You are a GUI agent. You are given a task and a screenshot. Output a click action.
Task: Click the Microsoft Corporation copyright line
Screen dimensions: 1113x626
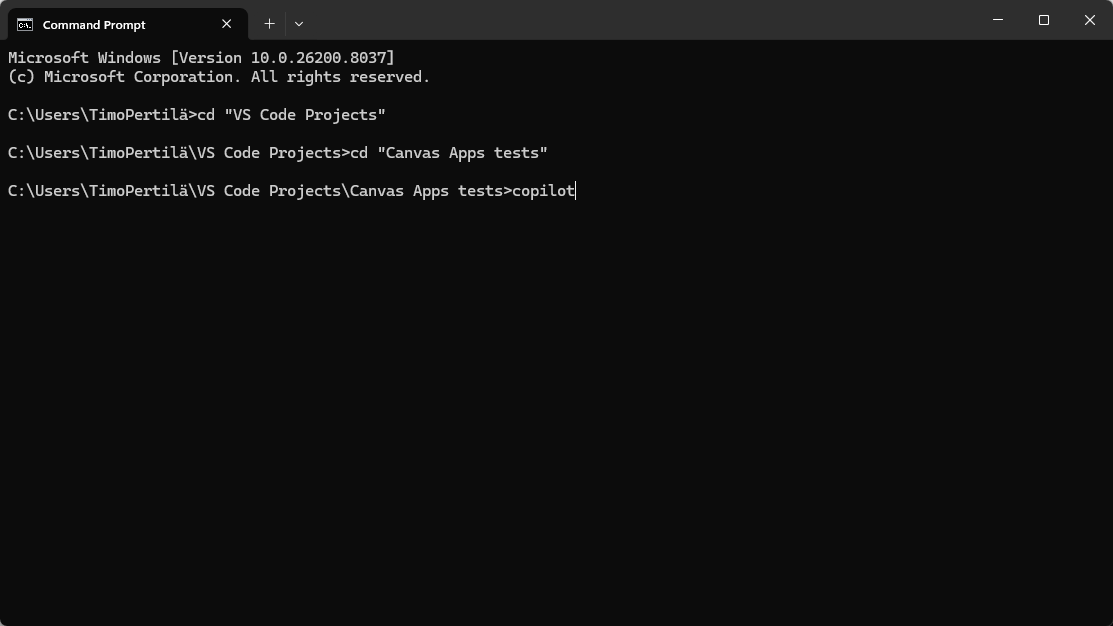218,77
